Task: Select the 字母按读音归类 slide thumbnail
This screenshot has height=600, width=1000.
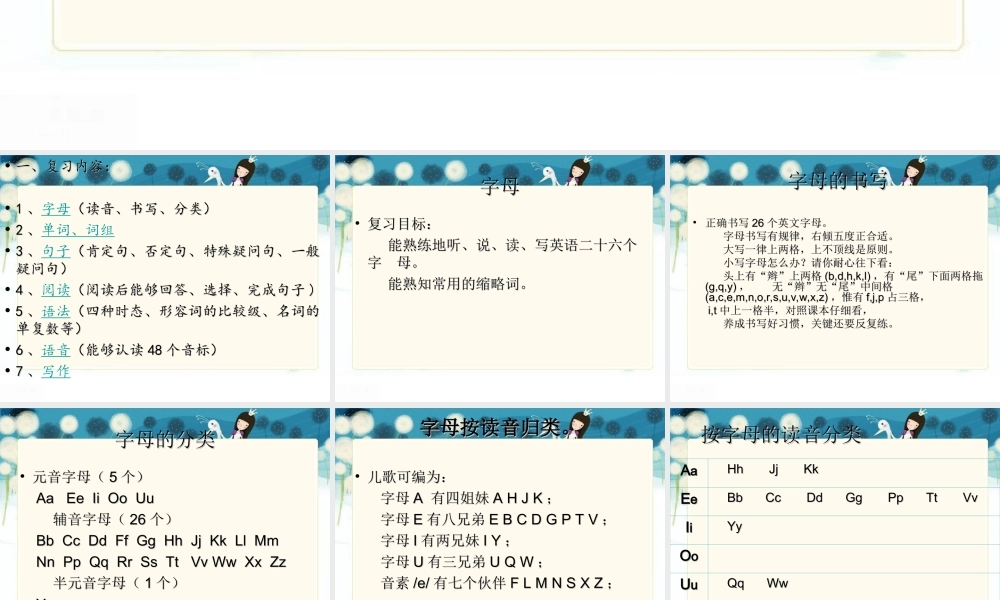Action: [x=498, y=500]
